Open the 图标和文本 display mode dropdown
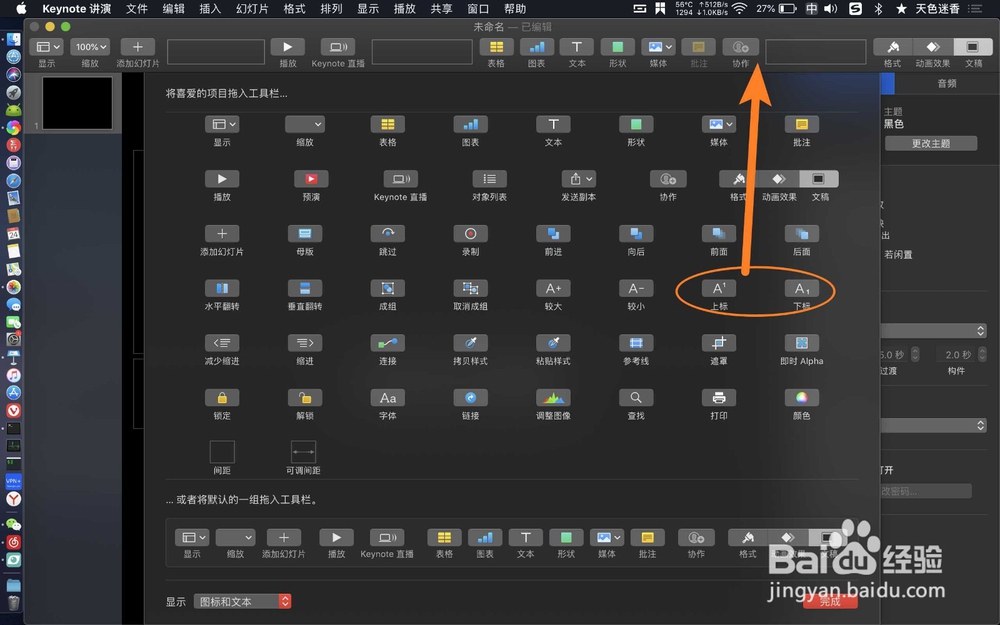This screenshot has height=625, width=1000. click(242, 601)
